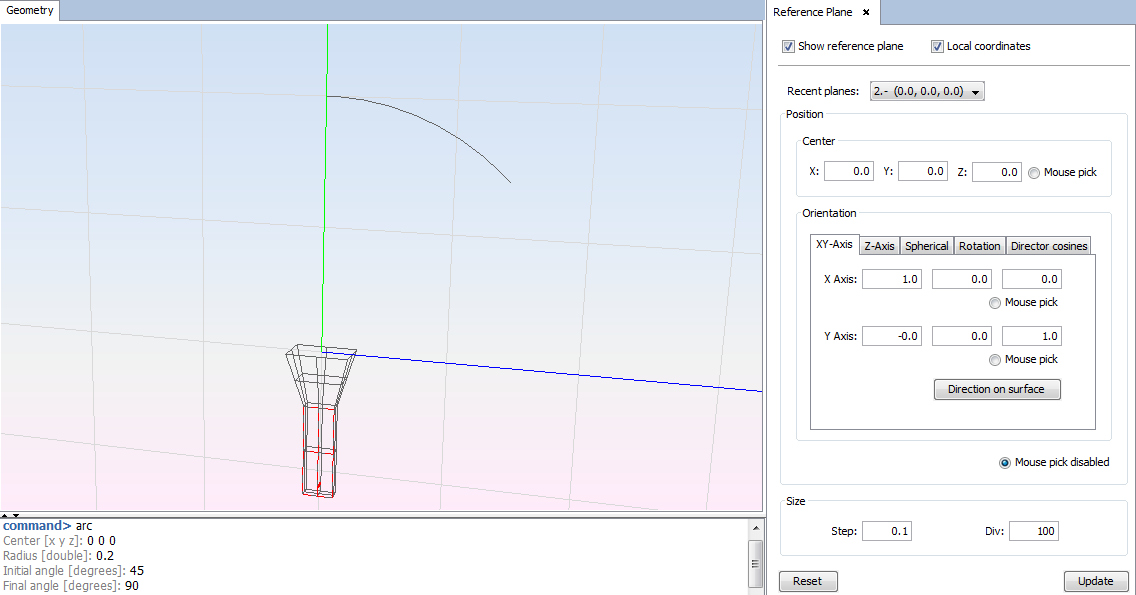
Task: Select Mouse pick for the Y Axis
Action: (x=995, y=359)
